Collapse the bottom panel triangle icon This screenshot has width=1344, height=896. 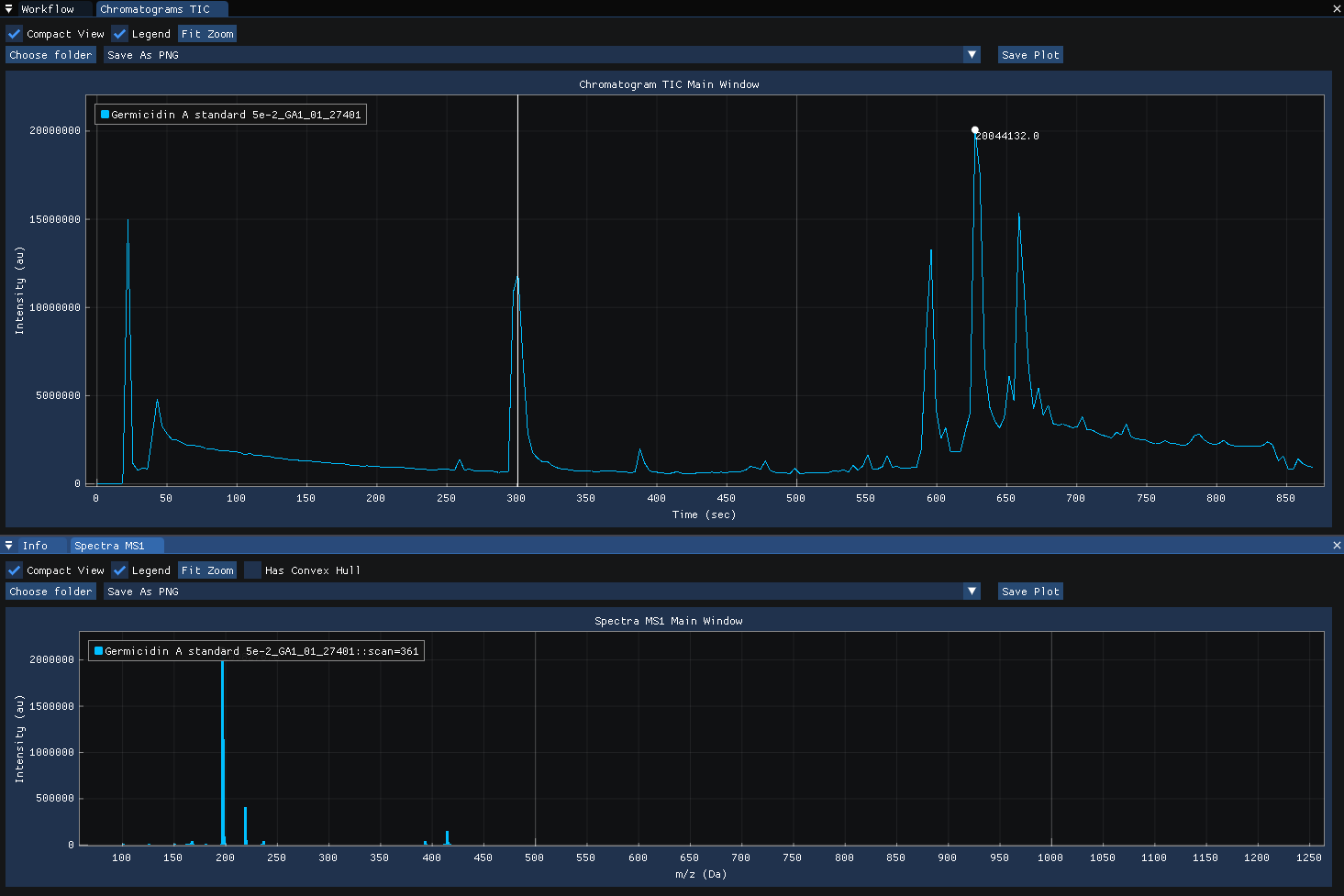click(x=9, y=546)
